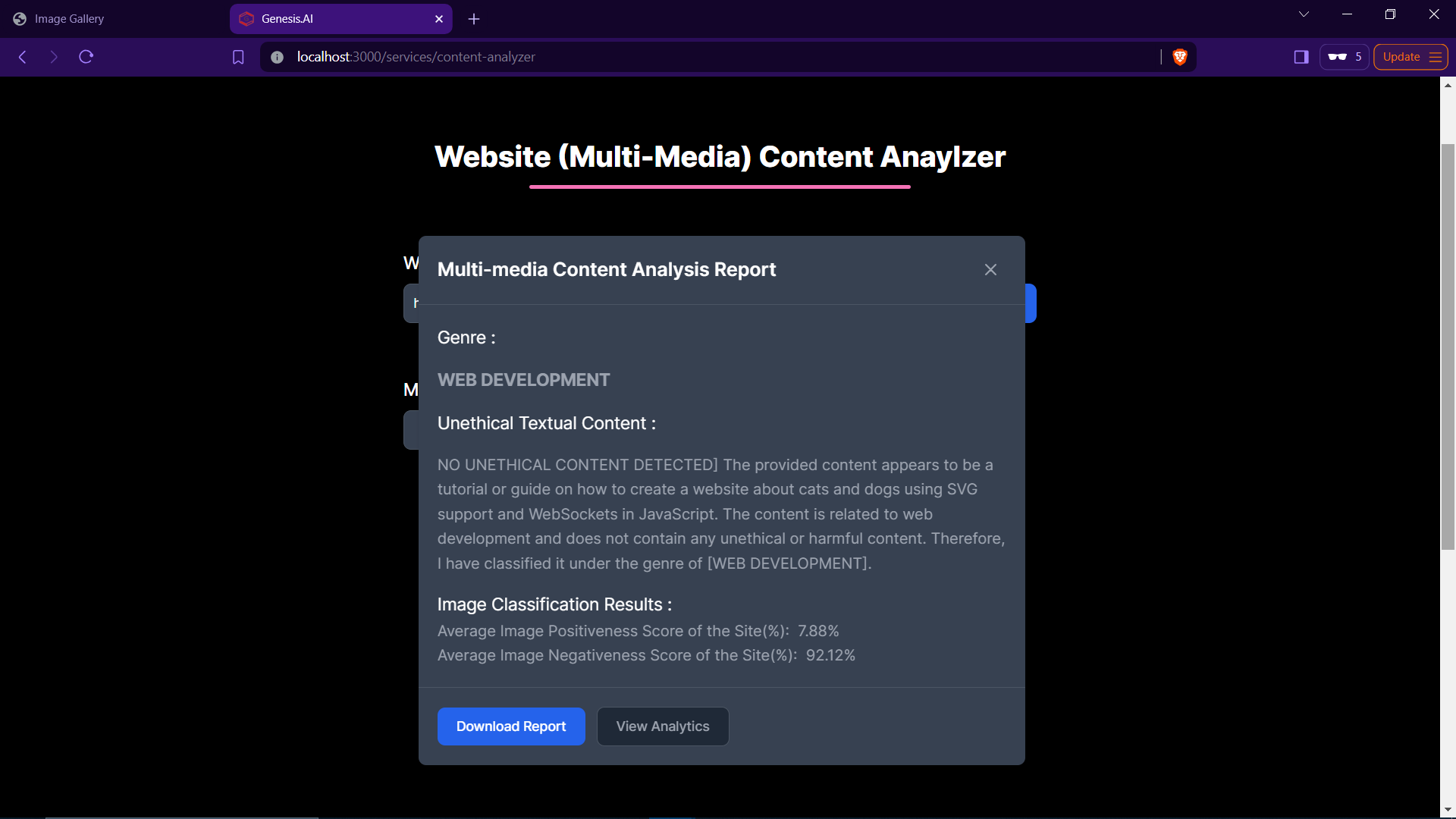View site information icon in address bar

coord(278,57)
